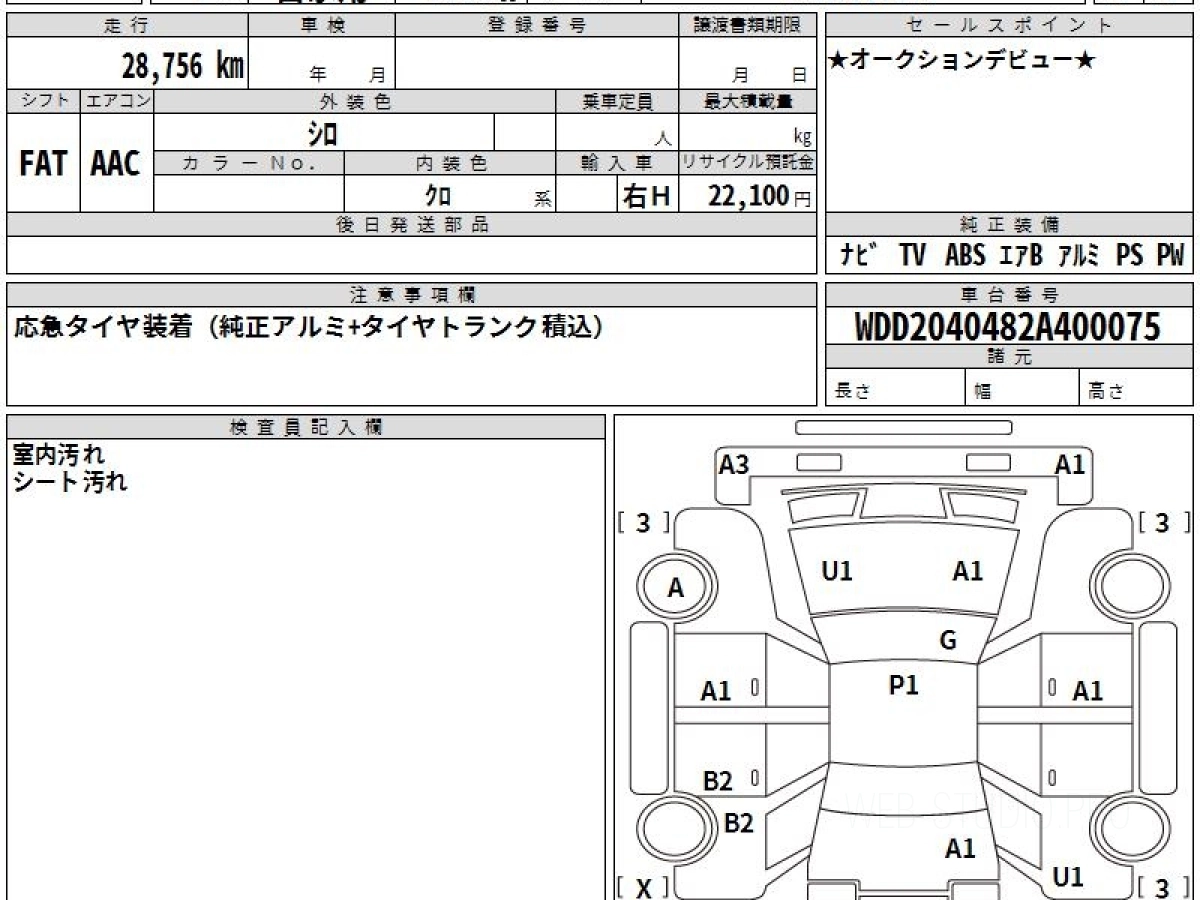This screenshot has height=900, width=1200.
Task: Select the TV equipment entry
Action: 912,255
